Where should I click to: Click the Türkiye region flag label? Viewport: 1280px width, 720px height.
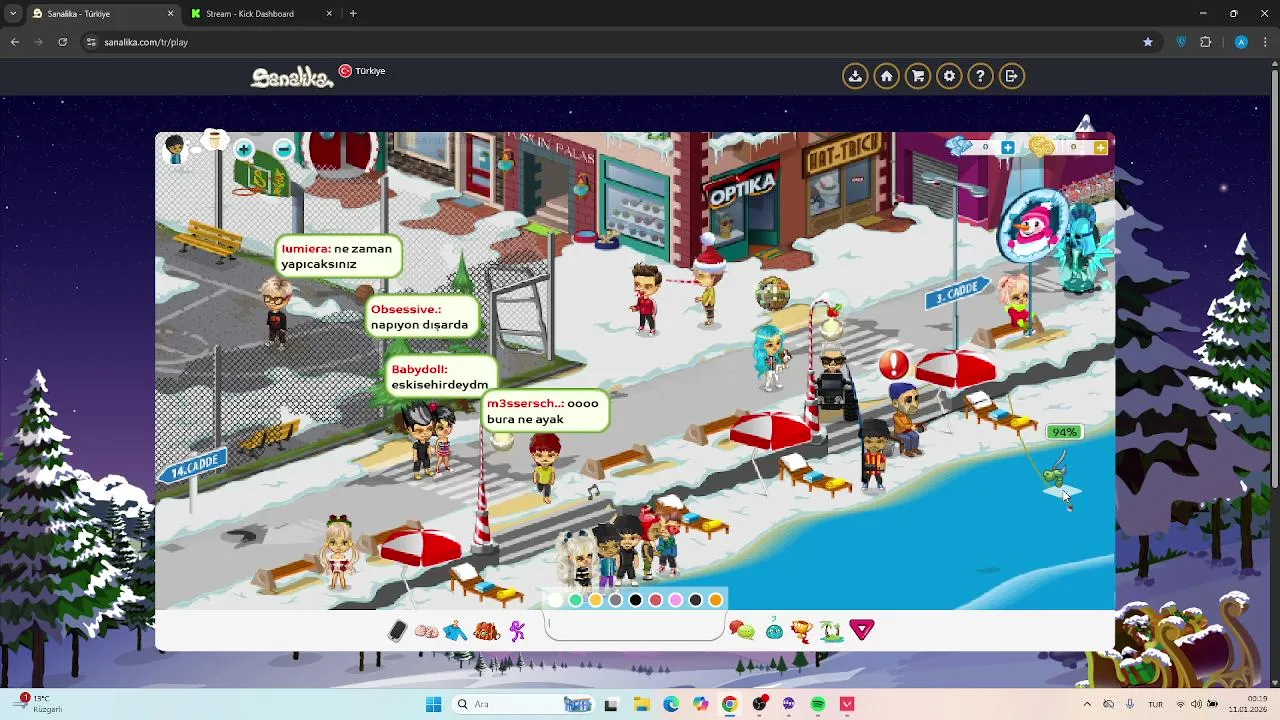(x=362, y=71)
